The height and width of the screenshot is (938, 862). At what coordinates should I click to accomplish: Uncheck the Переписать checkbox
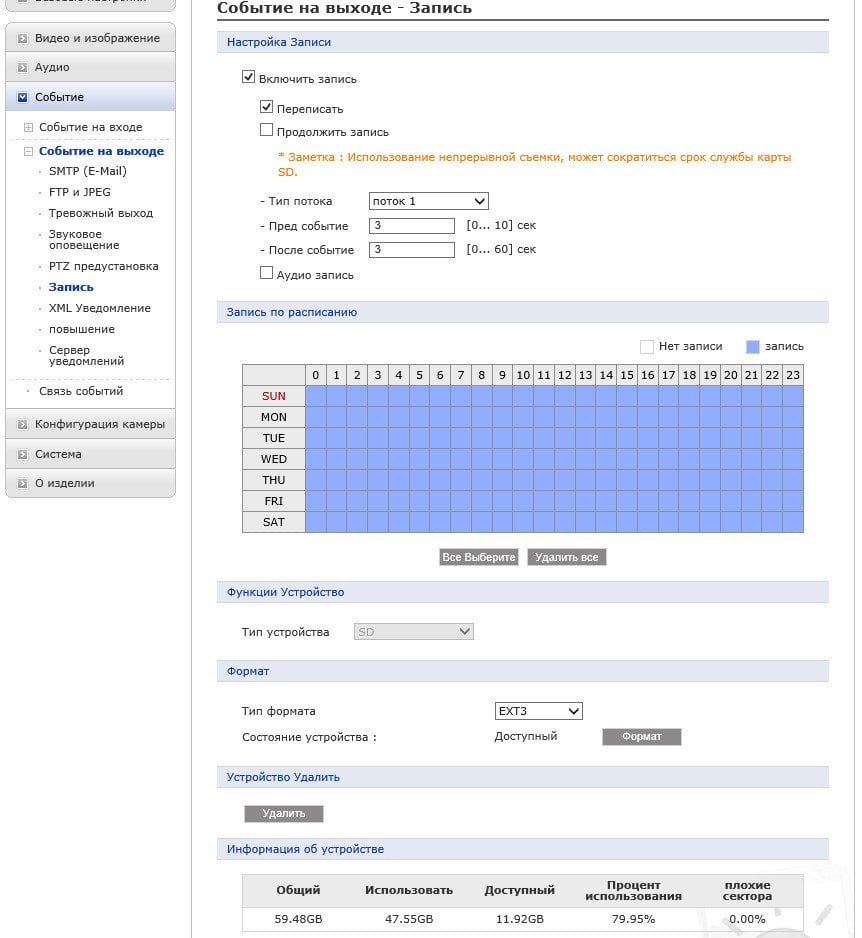point(266,107)
